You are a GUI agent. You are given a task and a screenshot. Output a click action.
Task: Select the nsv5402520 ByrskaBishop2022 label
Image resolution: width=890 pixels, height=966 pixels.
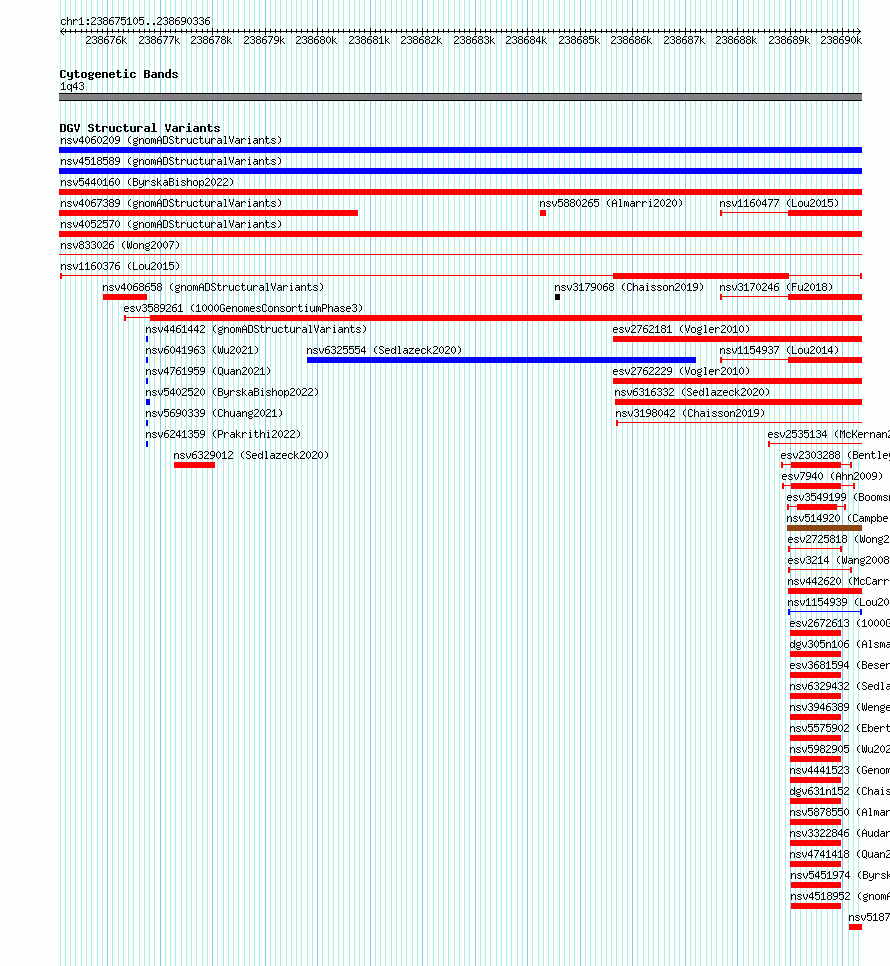tap(232, 392)
